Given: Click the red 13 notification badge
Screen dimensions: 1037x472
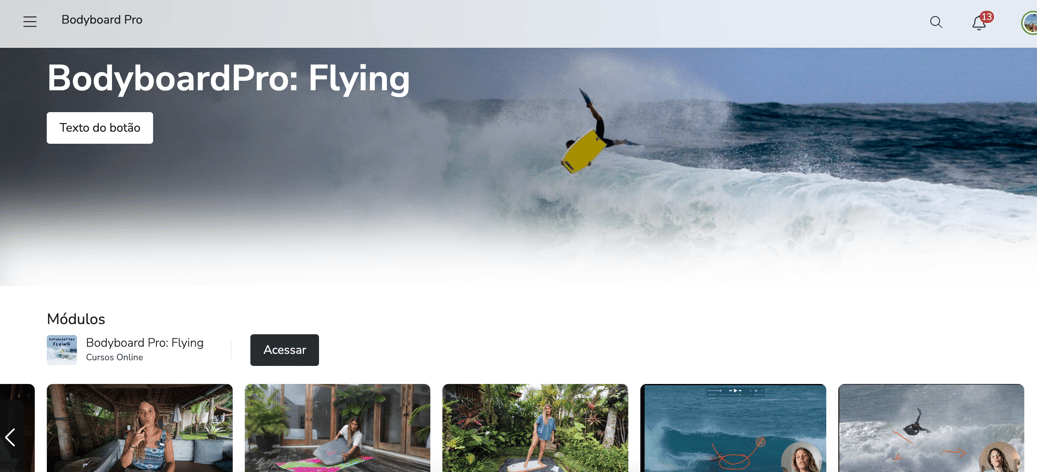Looking at the screenshot, I should click(x=987, y=17).
